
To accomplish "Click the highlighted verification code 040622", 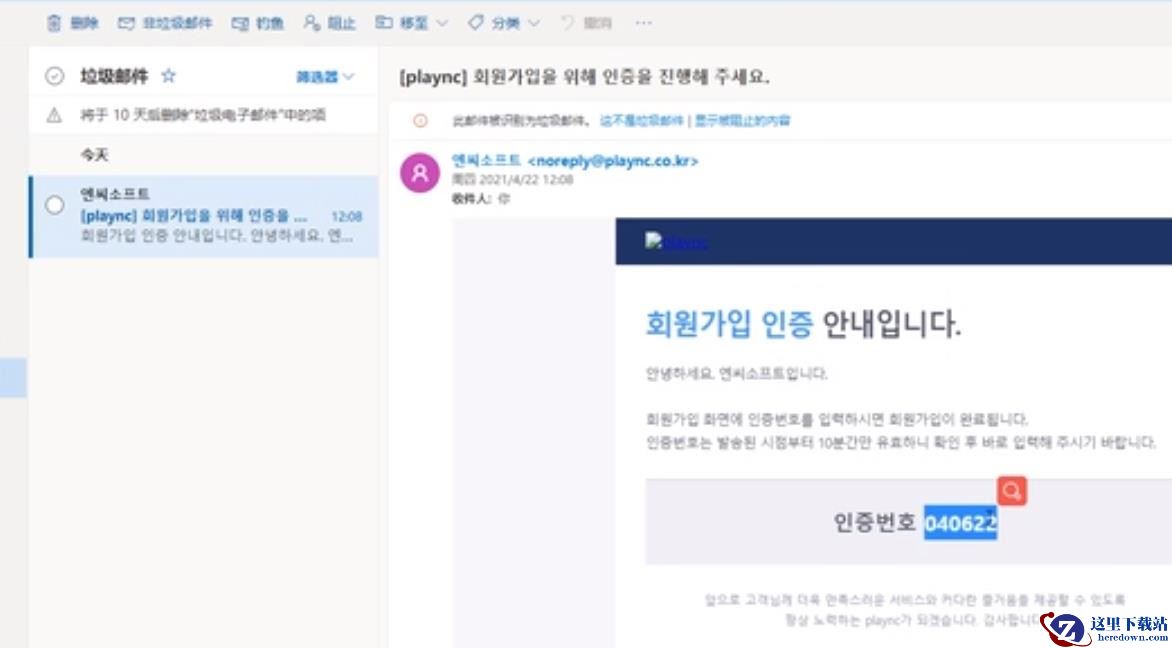I will tap(960, 523).
